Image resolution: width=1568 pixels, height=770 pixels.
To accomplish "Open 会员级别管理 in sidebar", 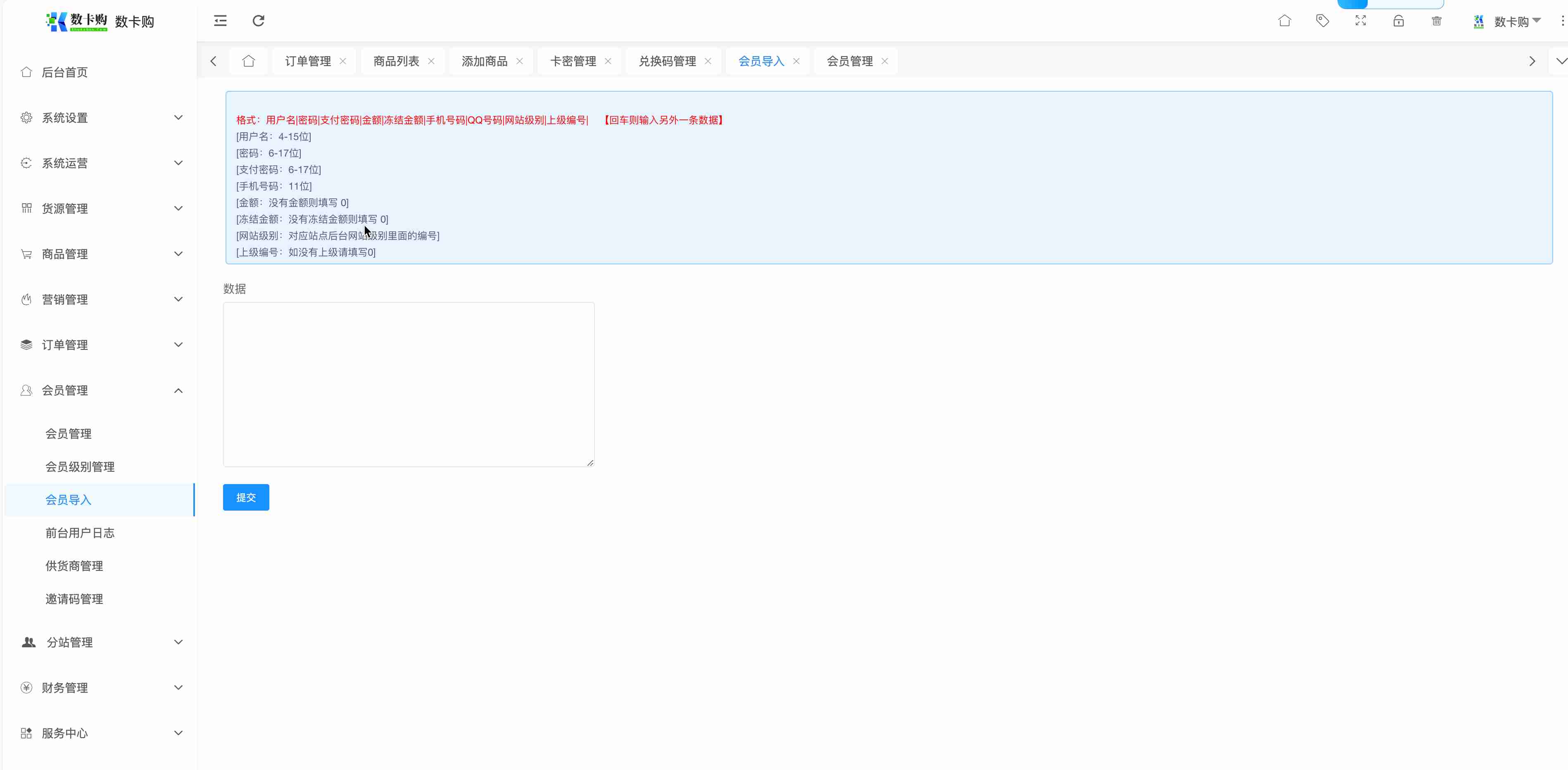I will click(x=80, y=467).
